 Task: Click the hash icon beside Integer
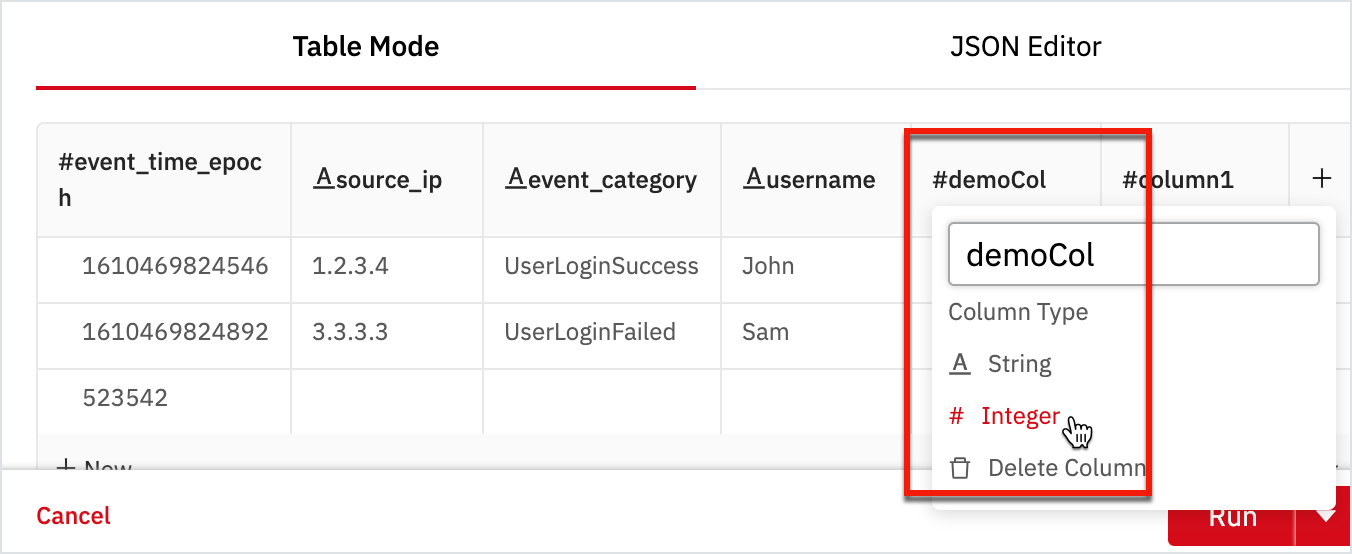(x=956, y=416)
